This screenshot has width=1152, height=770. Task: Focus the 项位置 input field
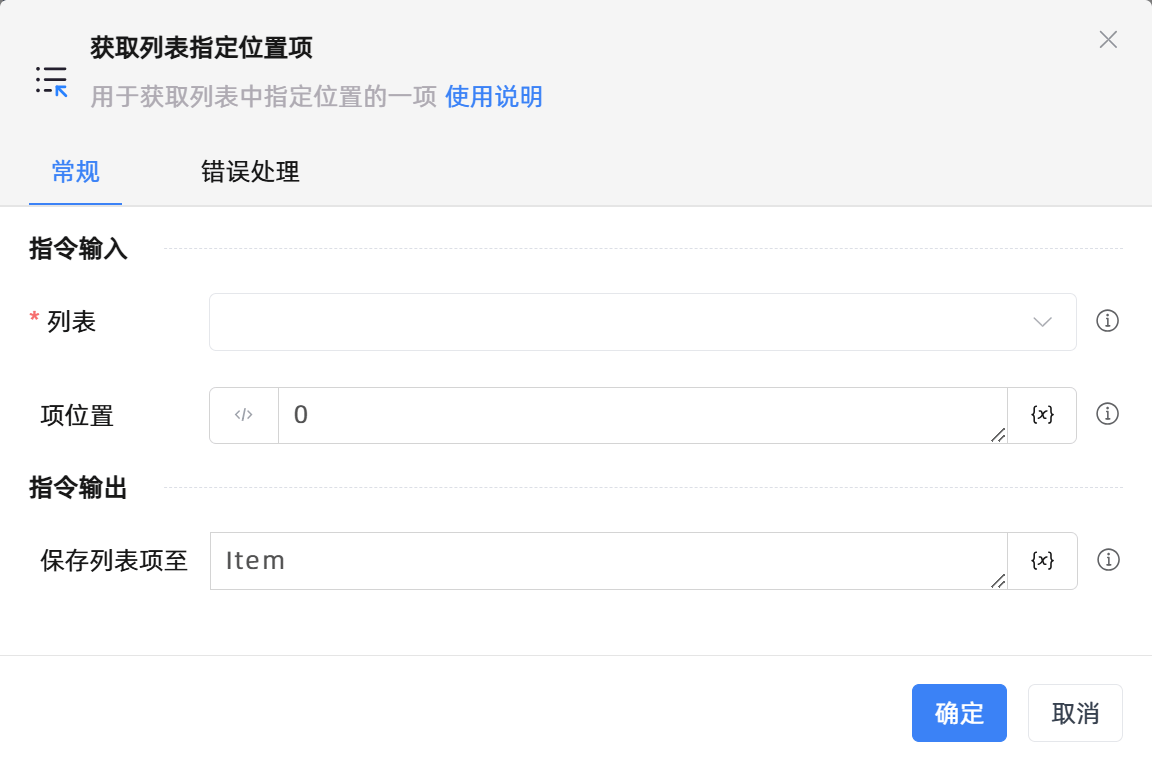640,415
